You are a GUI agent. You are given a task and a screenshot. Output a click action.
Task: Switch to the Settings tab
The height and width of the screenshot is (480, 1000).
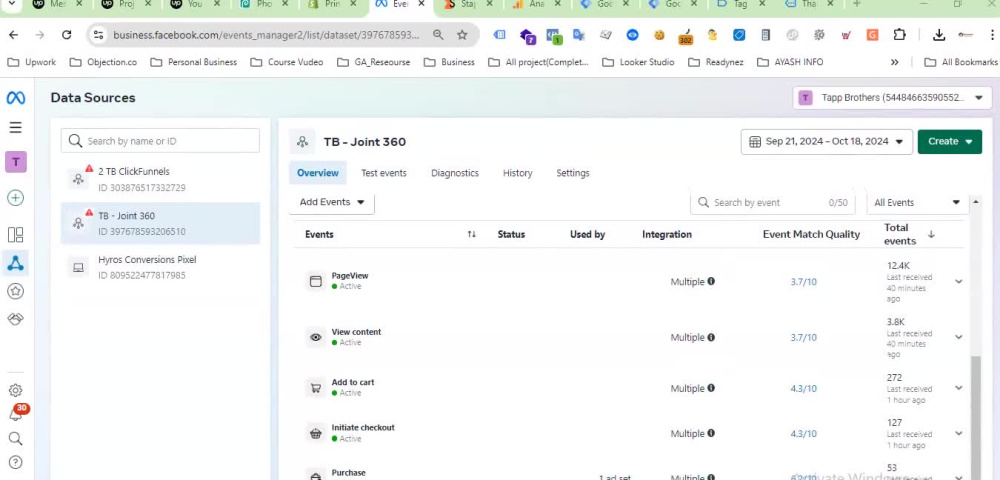click(x=573, y=173)
